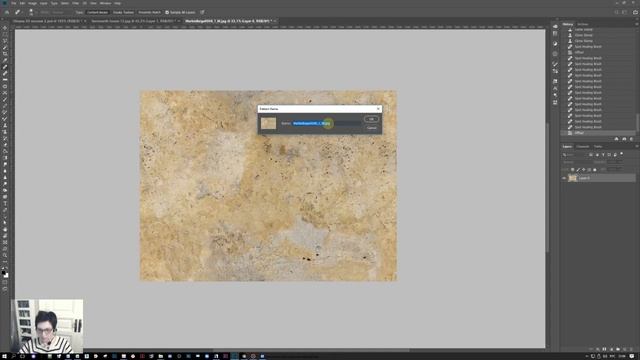Switch to the Paths tab
The height and width of the screenshot is (360, 640).
tap(598, 147)
